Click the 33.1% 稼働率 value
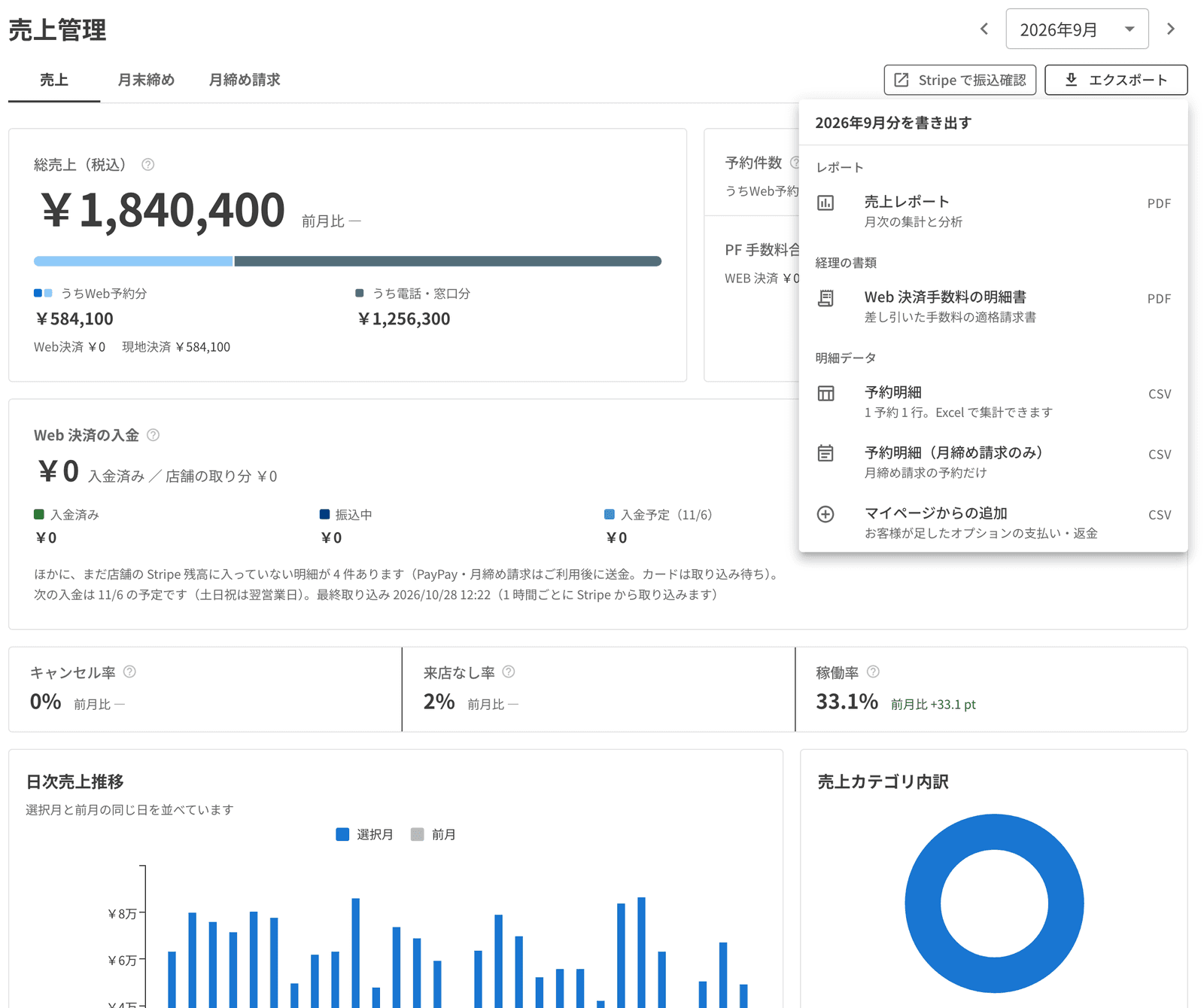1204x1008 pixels. (x=847, y=702)
